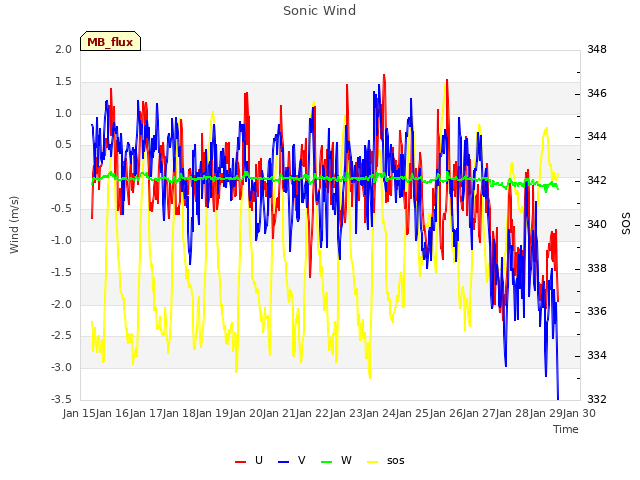The image size is (640, 480).
Task: Click the 342 right axis tick label
Action: [597, 180]
